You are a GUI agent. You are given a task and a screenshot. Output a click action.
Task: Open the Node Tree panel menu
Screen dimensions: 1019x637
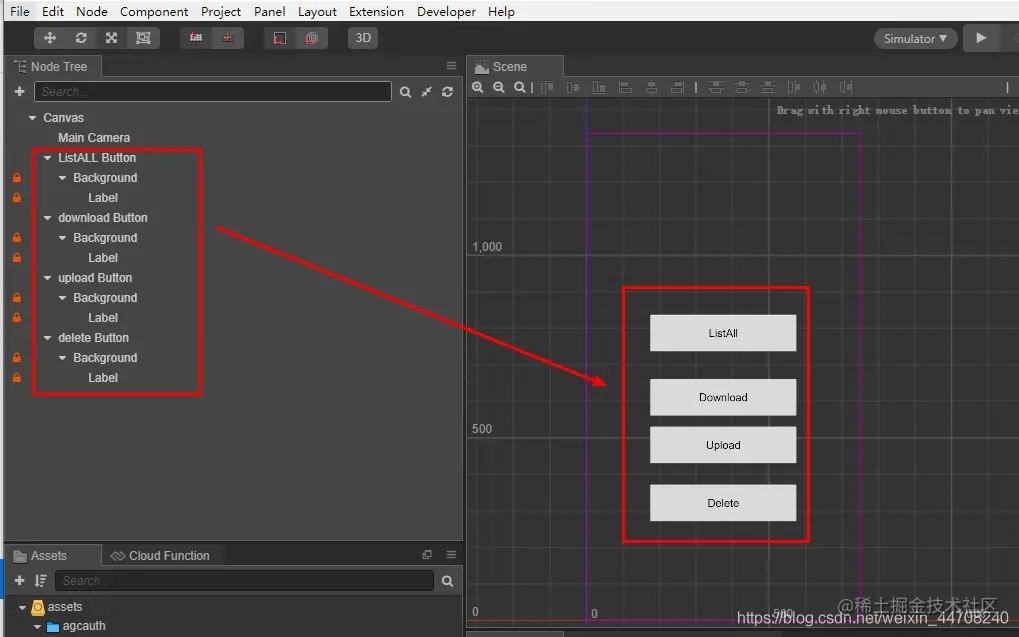point(451,66)
